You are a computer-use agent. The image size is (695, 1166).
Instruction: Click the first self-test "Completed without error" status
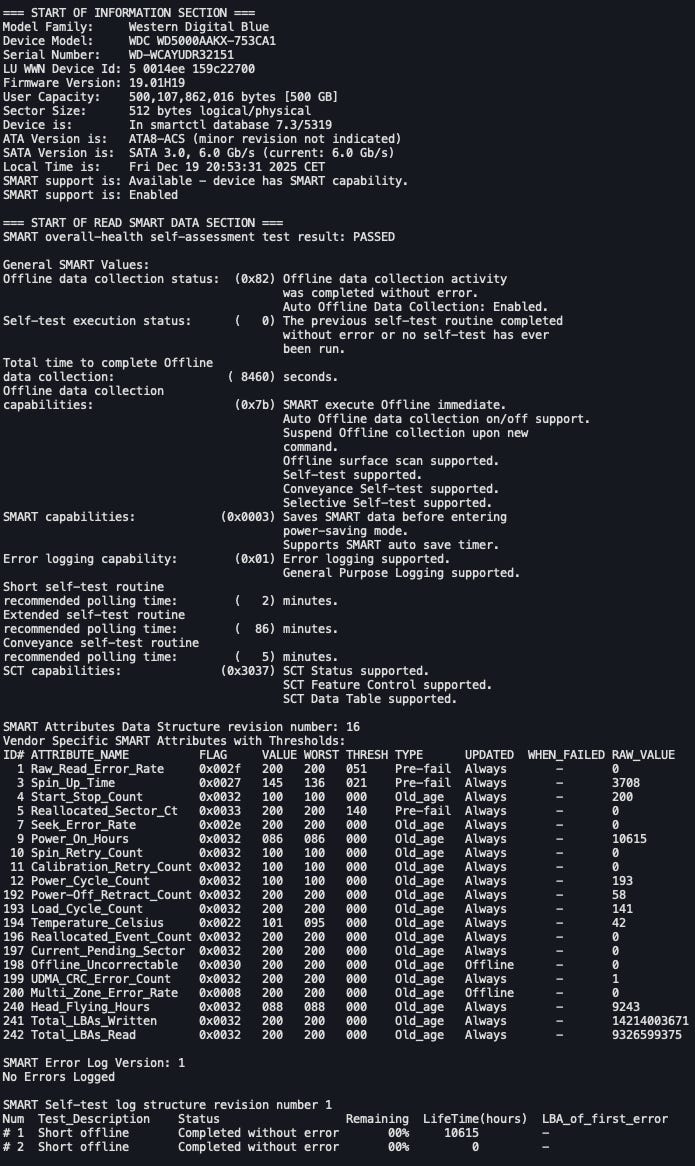tap(258, 1132)
